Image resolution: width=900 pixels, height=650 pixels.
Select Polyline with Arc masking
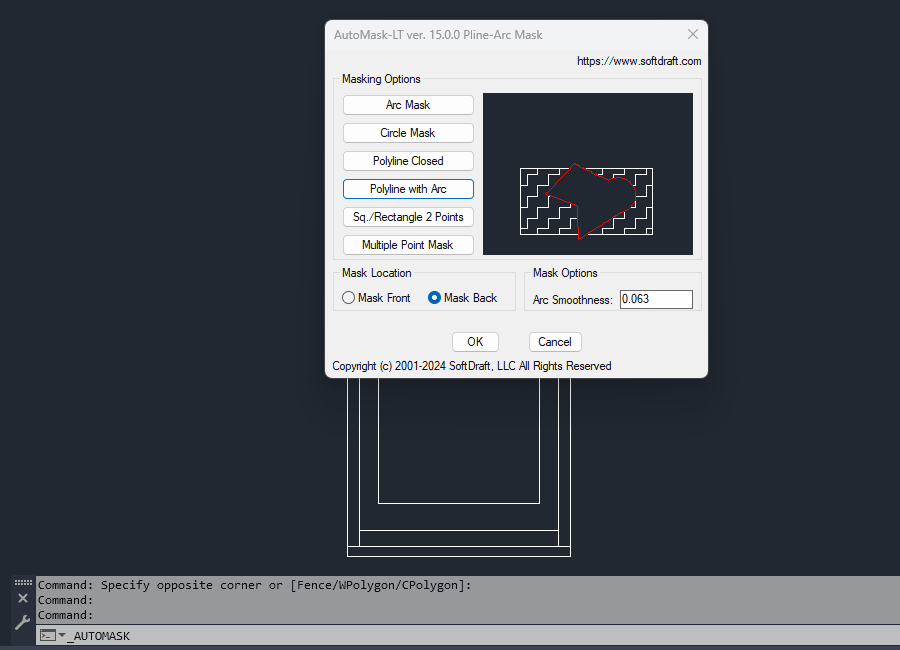407,188
